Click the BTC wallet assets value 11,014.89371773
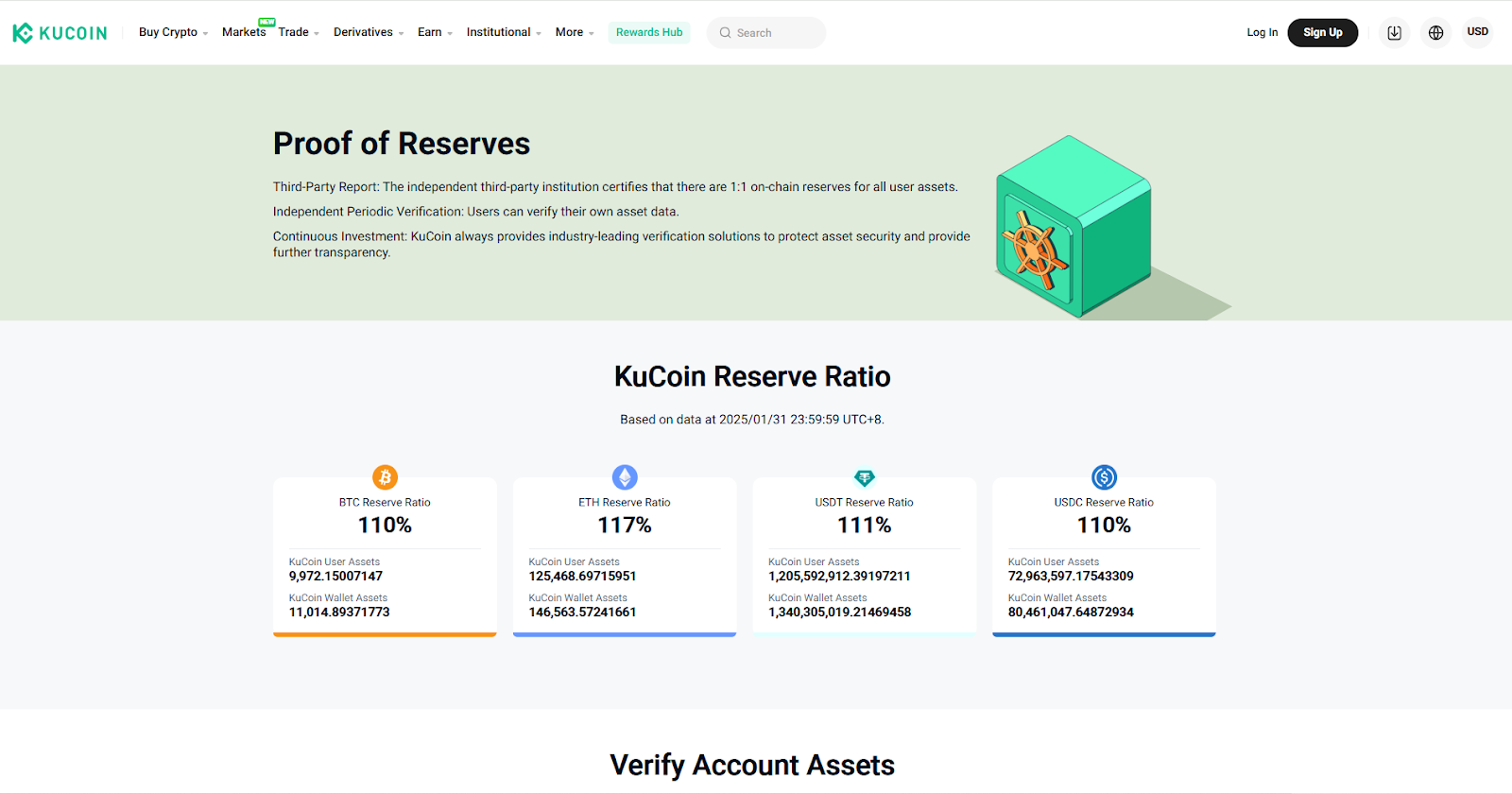The image size is (1512, 794). [339, 612]
